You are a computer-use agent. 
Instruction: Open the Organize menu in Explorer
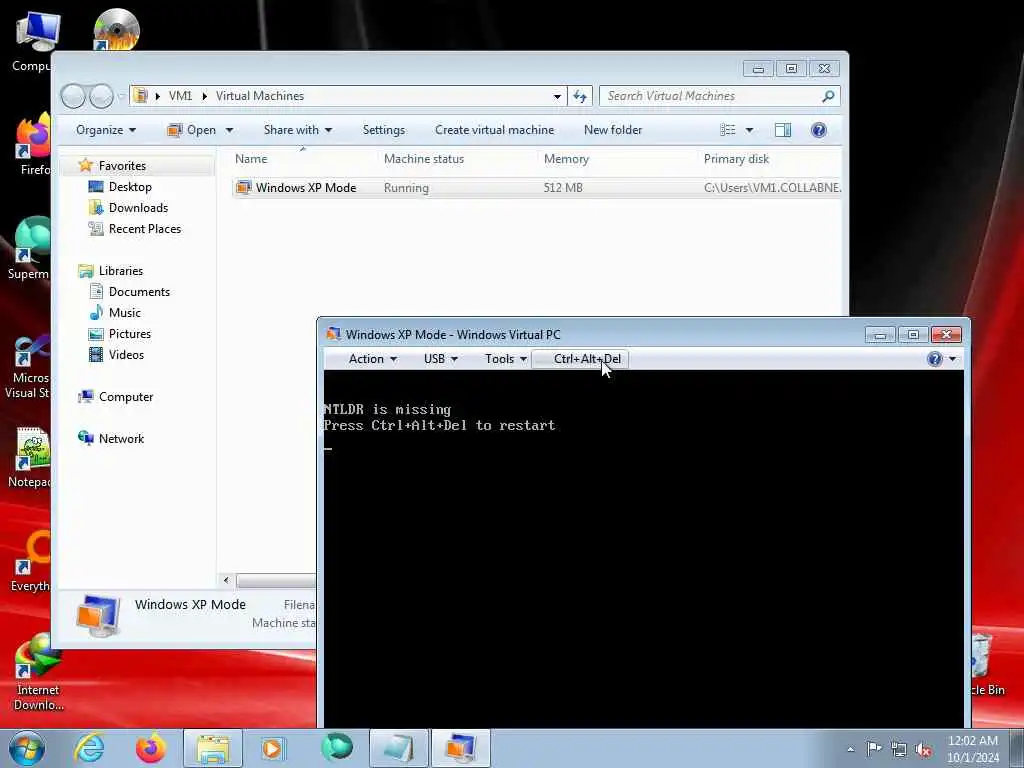pyautogui.click(x=106, y=130)
